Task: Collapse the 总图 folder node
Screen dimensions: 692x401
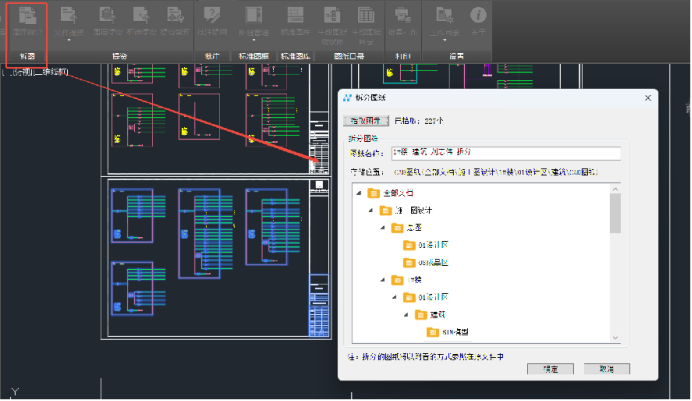Action: [382, 227]
